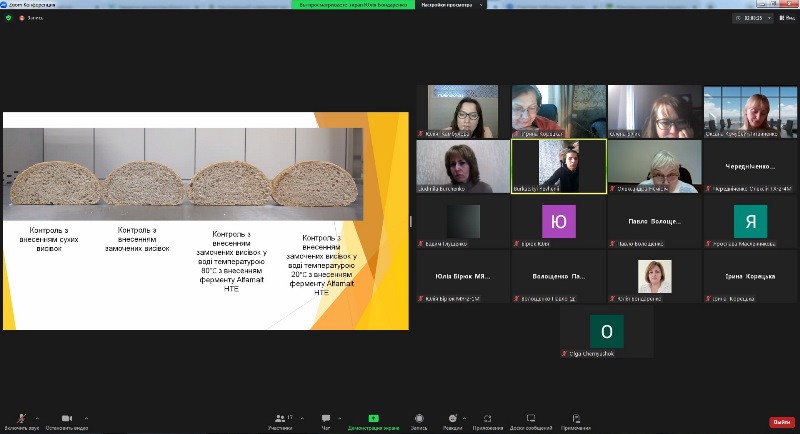This screenshot has height=434, width=800.
Task: Select the Olga Chernyshok participant tile
Action: (x=607, y=335)
